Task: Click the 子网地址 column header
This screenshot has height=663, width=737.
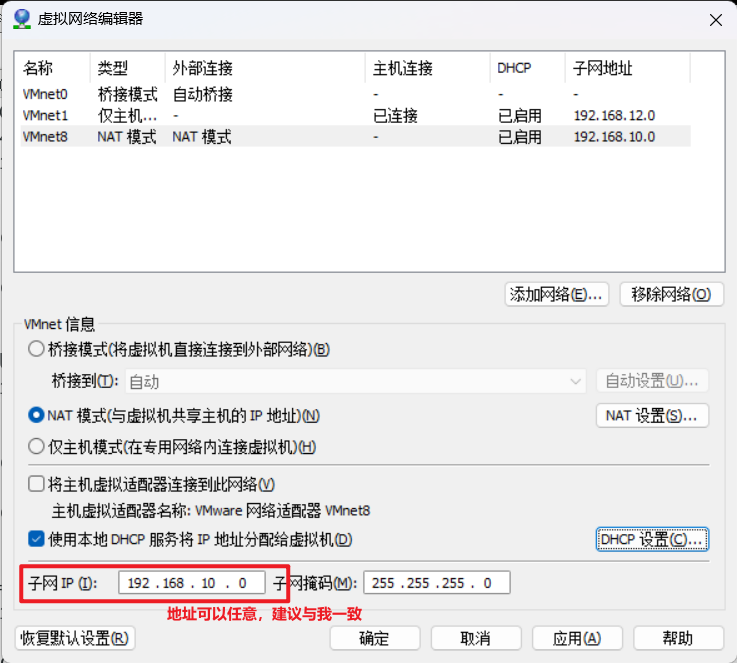Action: [x=603, y=69]
